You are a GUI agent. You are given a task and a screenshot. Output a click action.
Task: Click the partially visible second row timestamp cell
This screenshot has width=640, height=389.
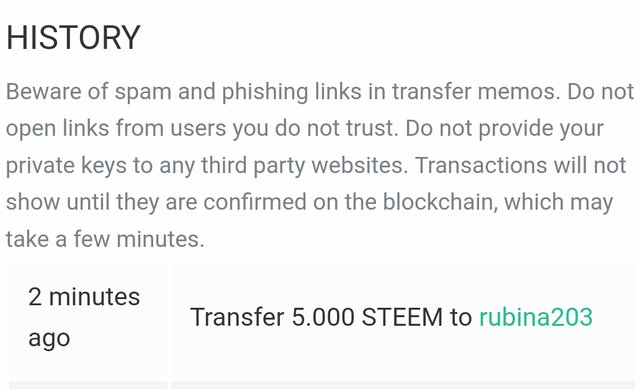pyautogui.click(x=88, y=385)
